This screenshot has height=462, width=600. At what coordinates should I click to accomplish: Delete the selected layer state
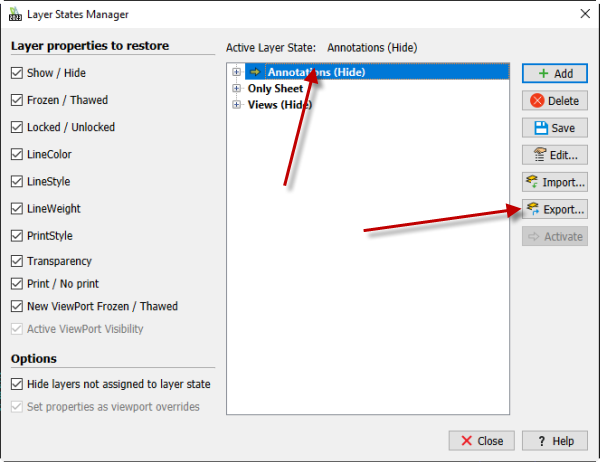(555, 101)
